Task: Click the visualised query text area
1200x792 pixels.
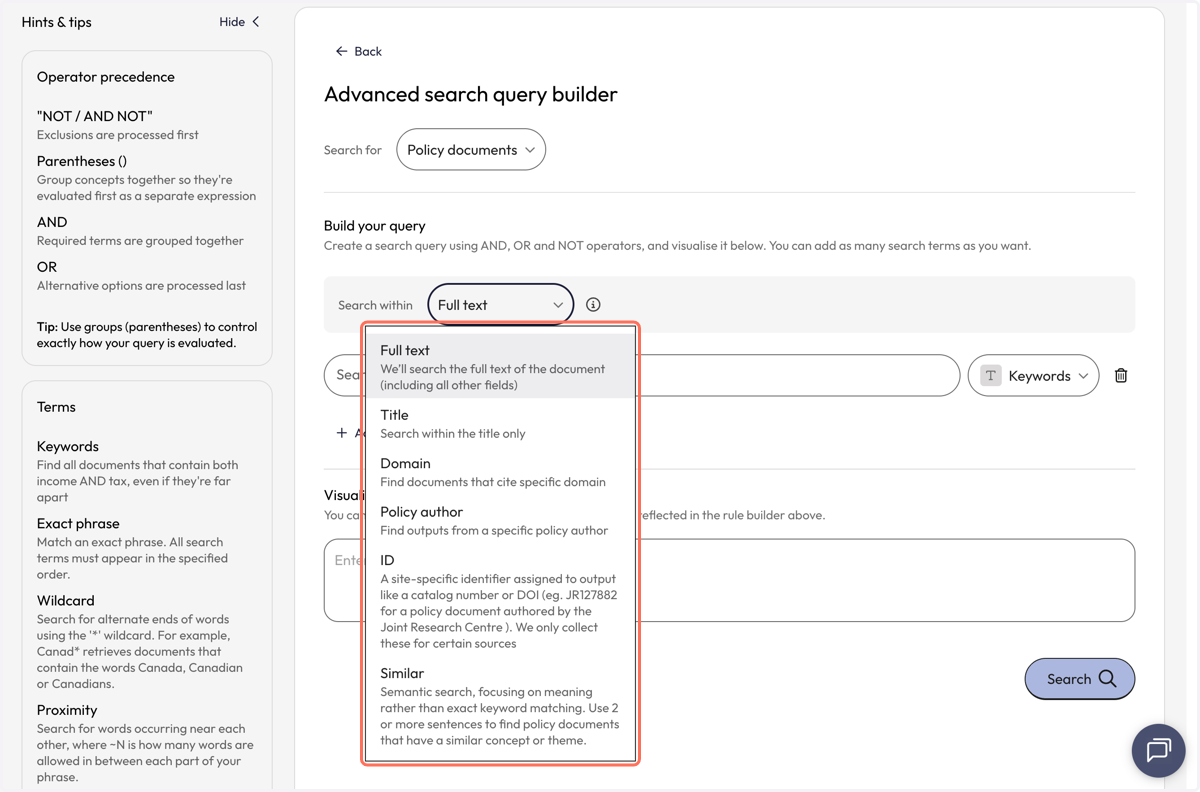Action: pos(729,580)
